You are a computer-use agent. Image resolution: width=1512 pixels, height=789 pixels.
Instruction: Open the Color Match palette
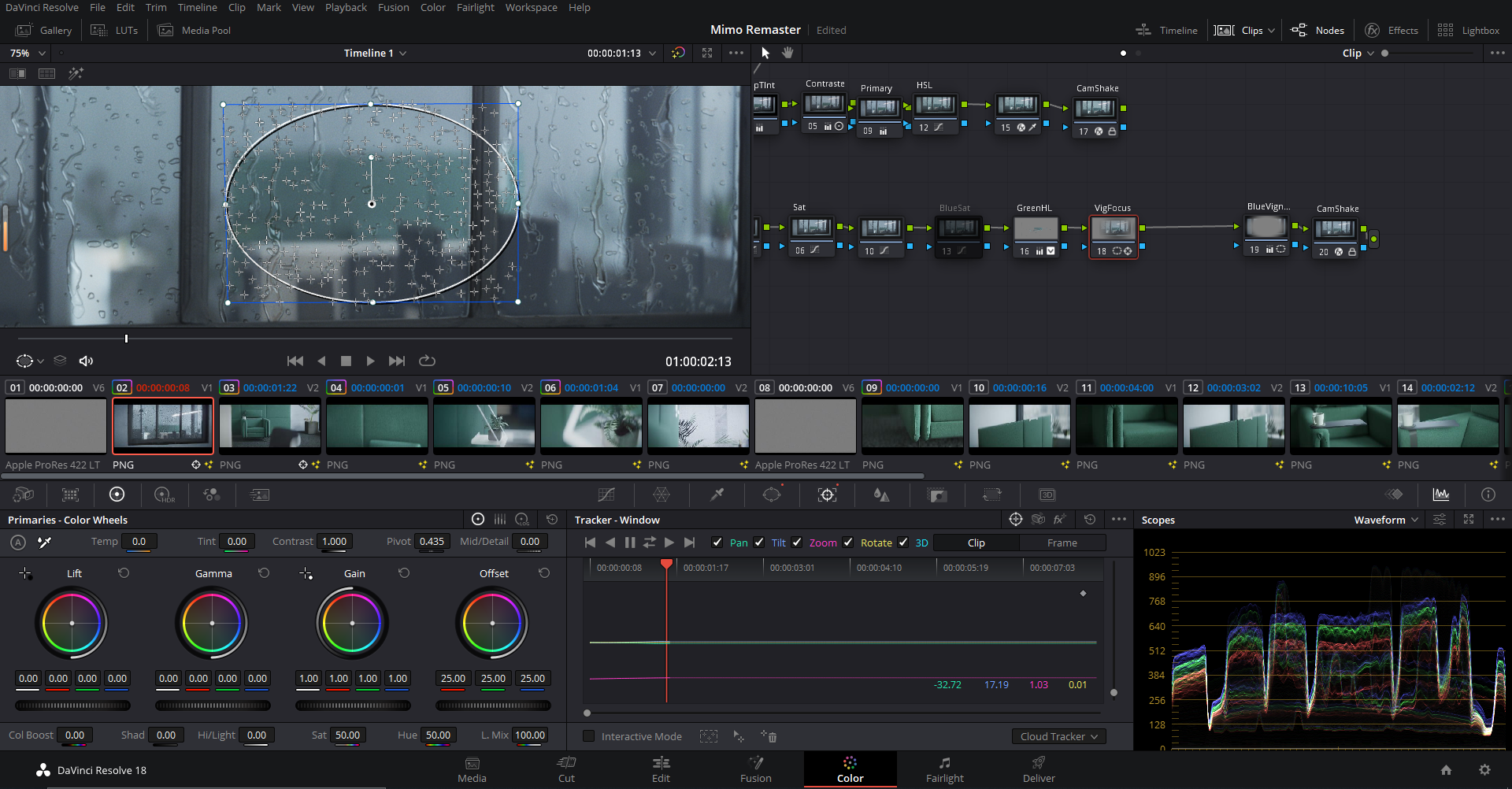[71, 495]
